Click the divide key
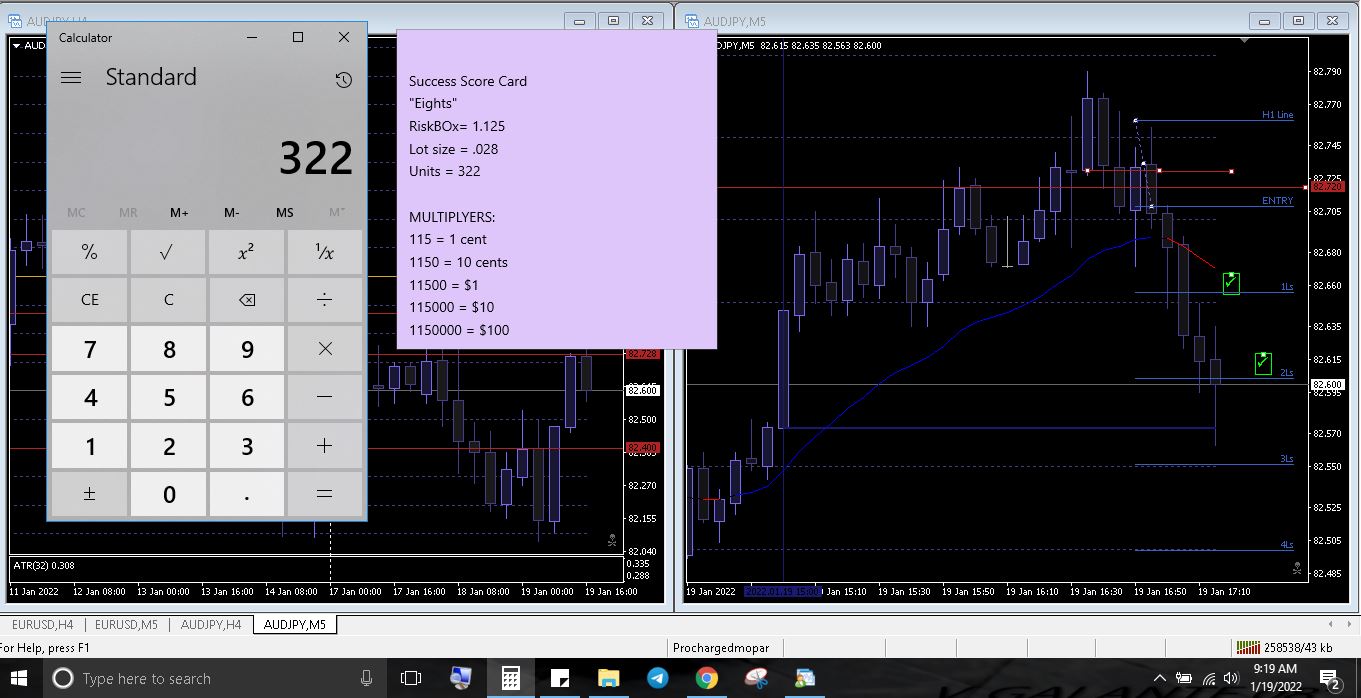Image resolution: width=1361 pixels, height=698 pixels. [324, 299]
